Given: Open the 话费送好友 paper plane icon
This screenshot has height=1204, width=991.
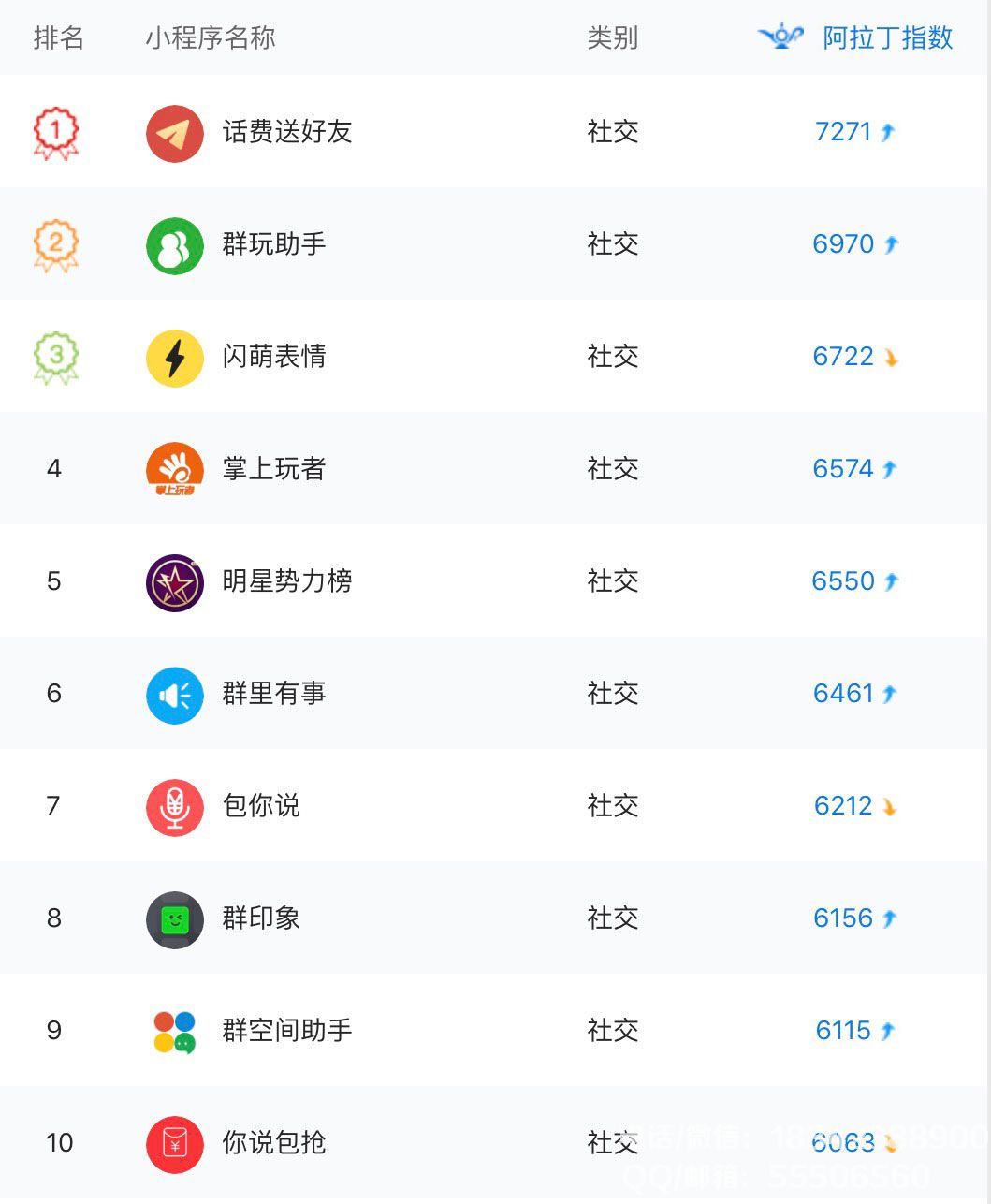Looking at the screenshot, I should pyautogui.click(x=175, y=133).
